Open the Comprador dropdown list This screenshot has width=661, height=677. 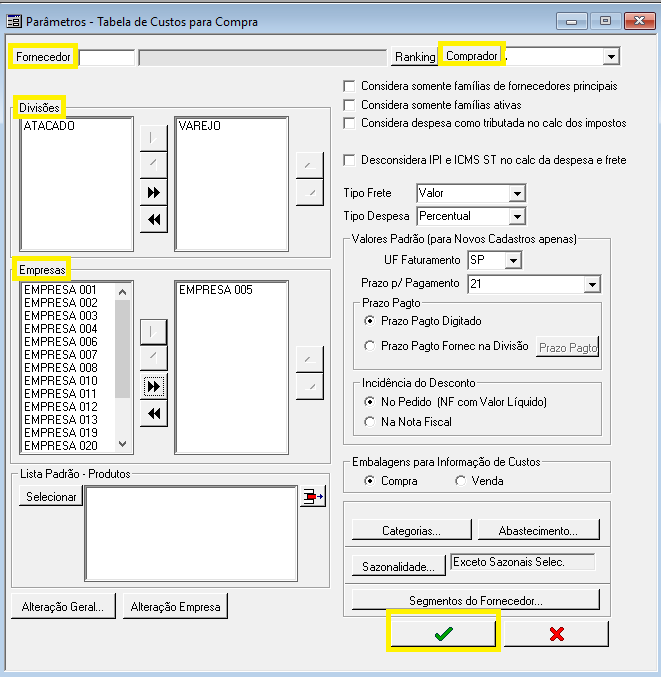[611, 57]
